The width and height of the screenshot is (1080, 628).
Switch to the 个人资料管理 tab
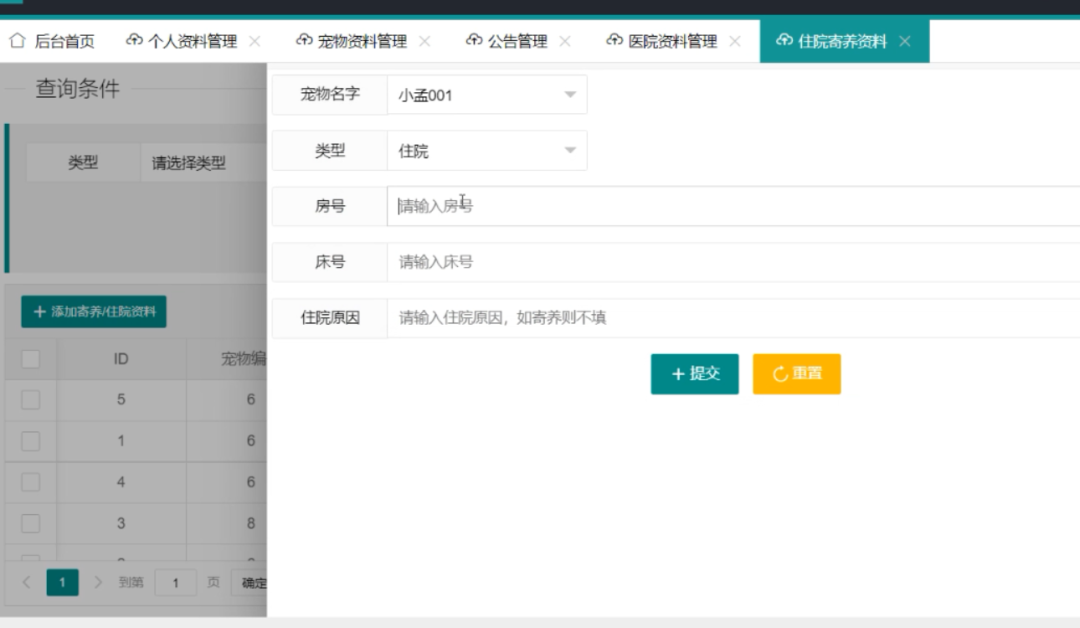192,41
